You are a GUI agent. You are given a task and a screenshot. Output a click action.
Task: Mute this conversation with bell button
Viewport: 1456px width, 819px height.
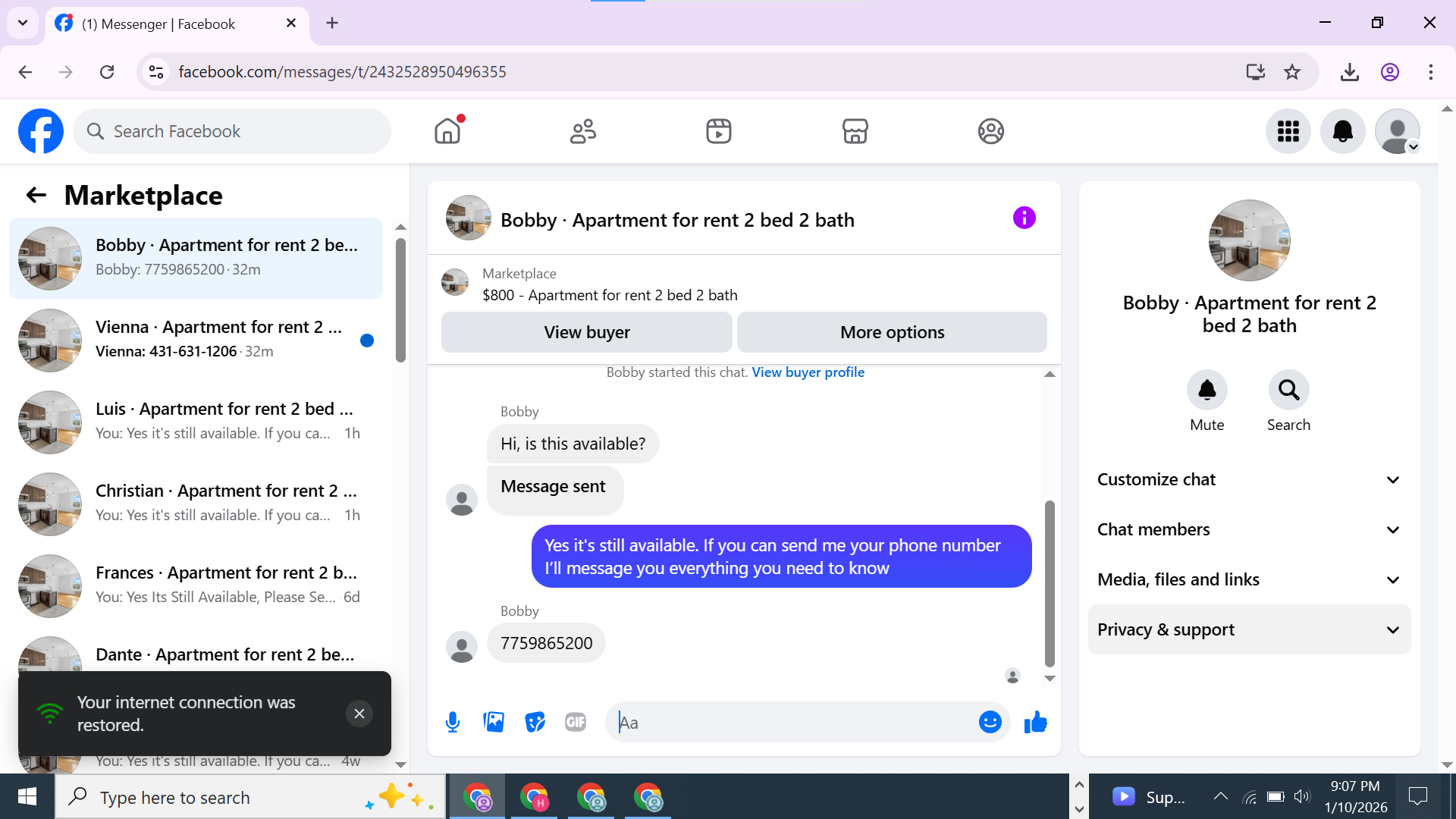[x=1207, y=391]
